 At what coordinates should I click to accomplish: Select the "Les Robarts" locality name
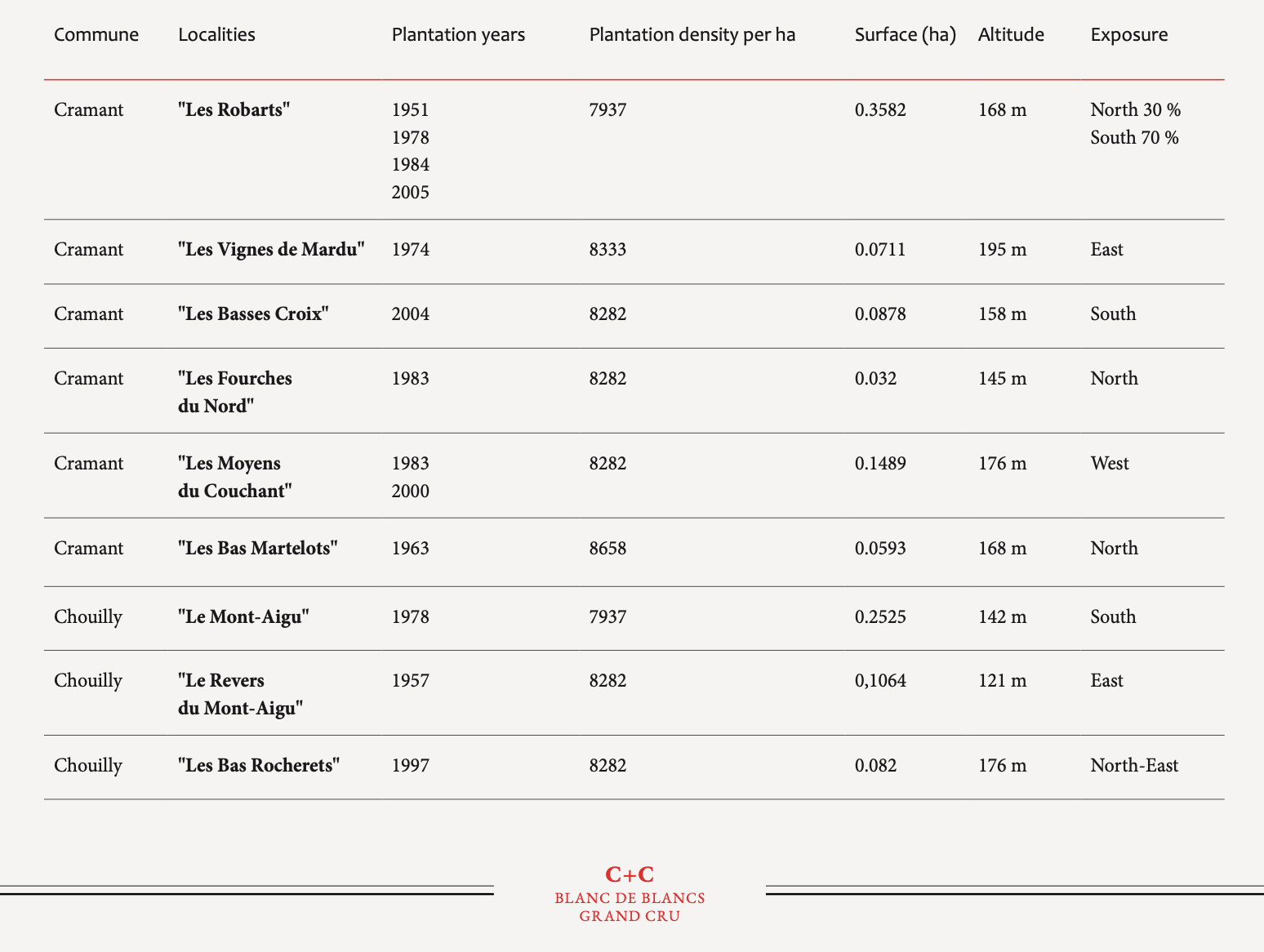[234, 109]
